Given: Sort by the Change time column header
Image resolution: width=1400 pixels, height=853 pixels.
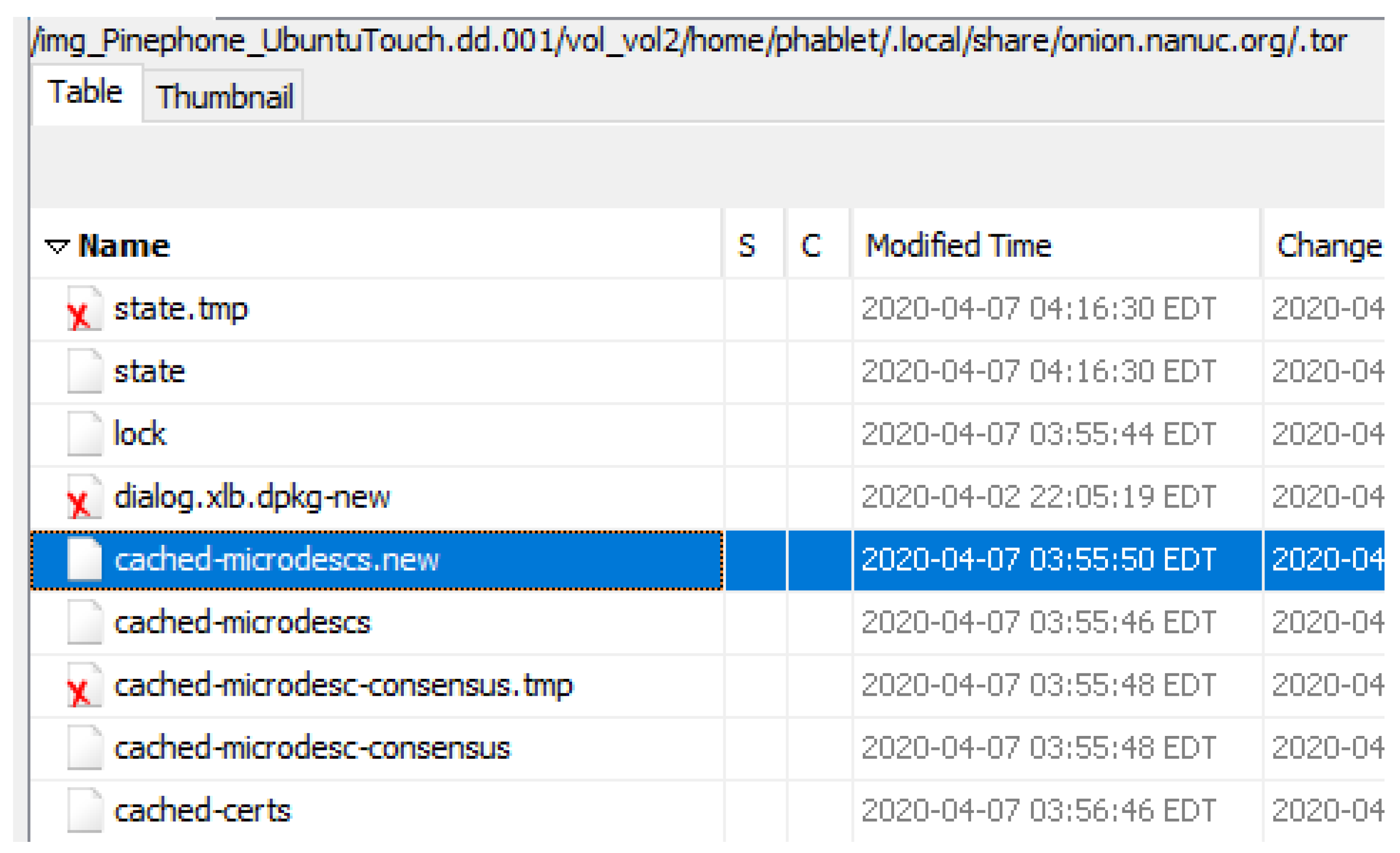Looking at the screenshot, I should pos(1327,246).
